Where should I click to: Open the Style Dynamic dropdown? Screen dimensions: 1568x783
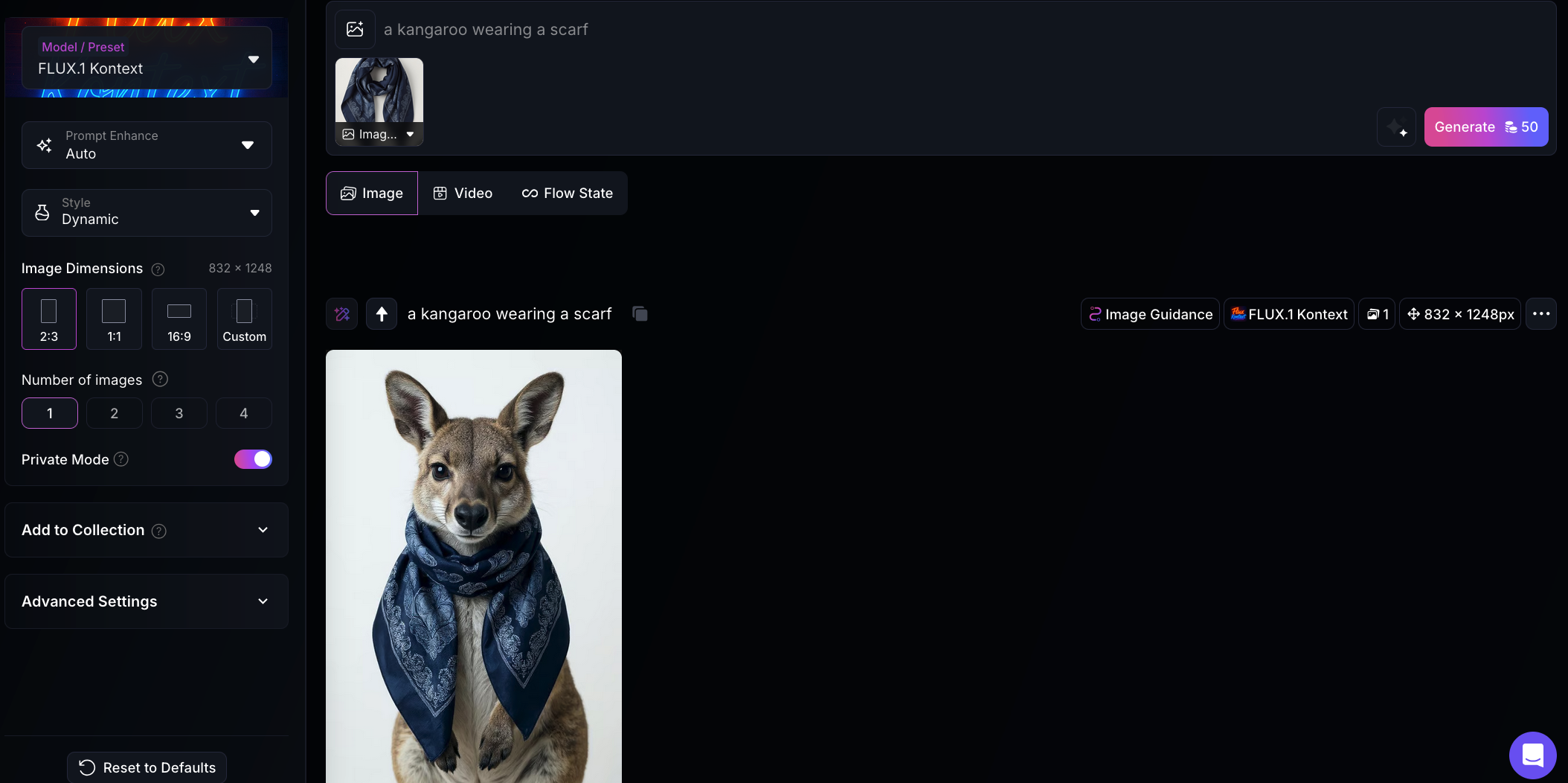coord(147,213)
